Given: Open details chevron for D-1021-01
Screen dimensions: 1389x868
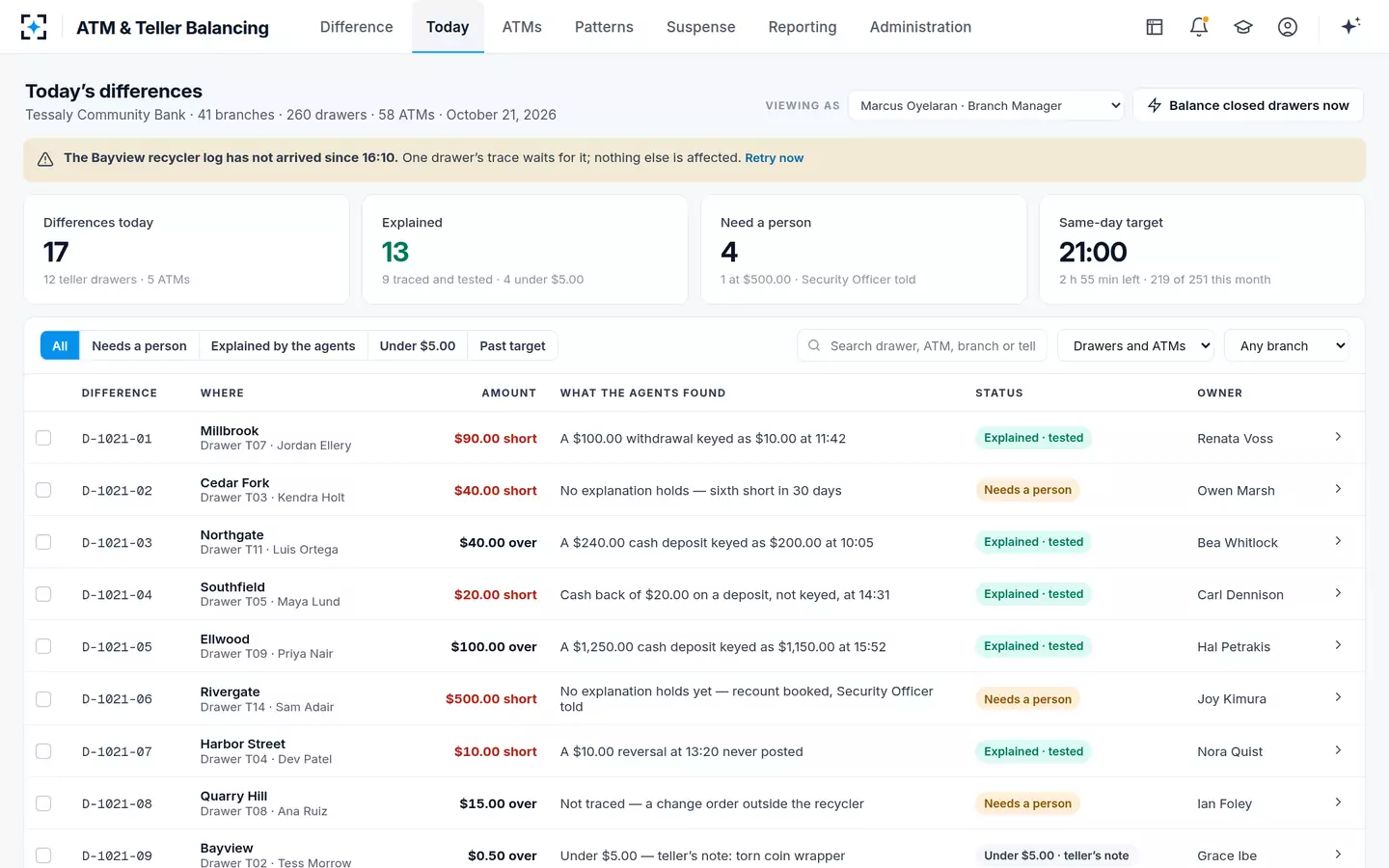Looking at the screenshot, I should pyautogui.click(x=1338, y=437).
